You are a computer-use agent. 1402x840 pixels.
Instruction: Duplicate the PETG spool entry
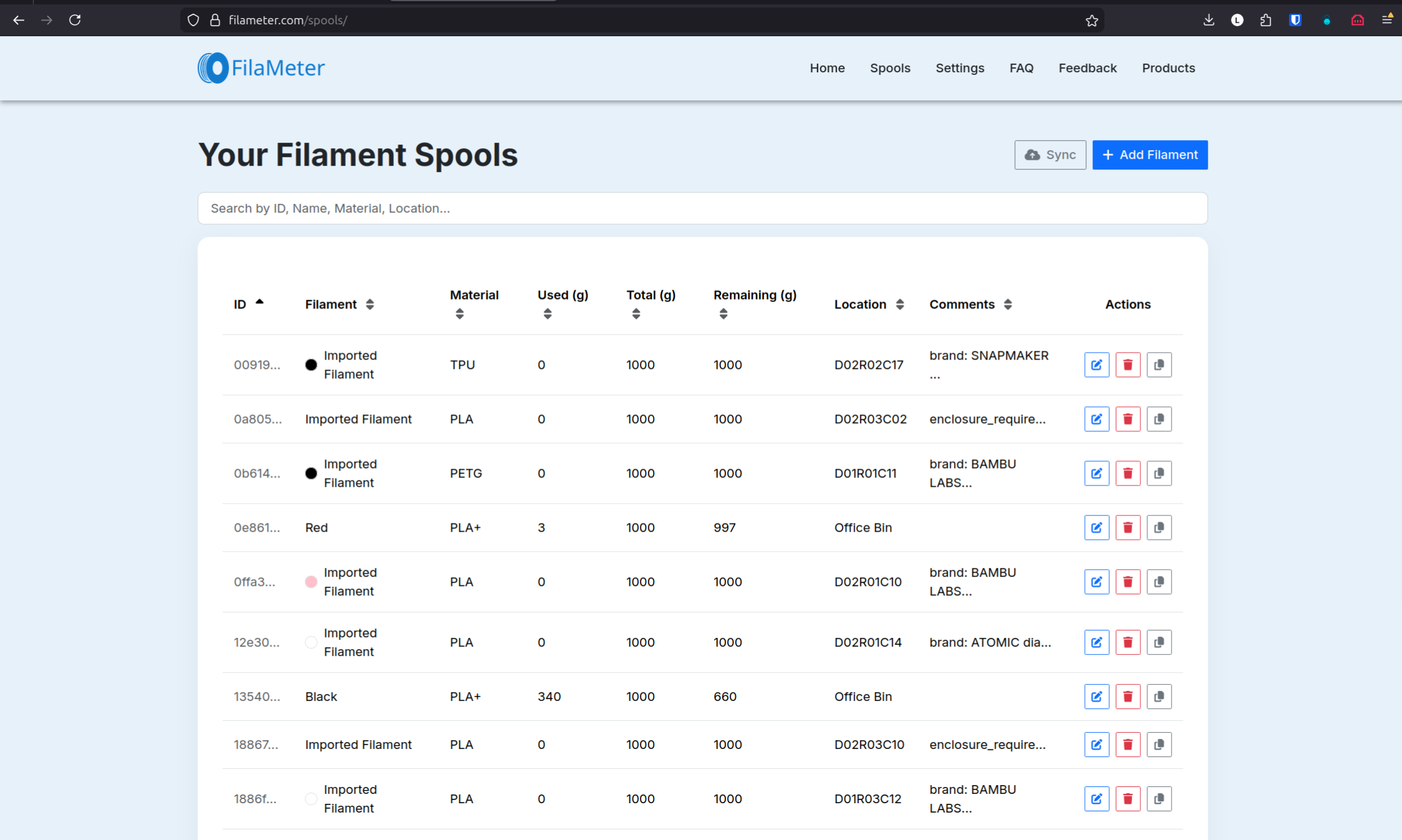point(1159,473)
